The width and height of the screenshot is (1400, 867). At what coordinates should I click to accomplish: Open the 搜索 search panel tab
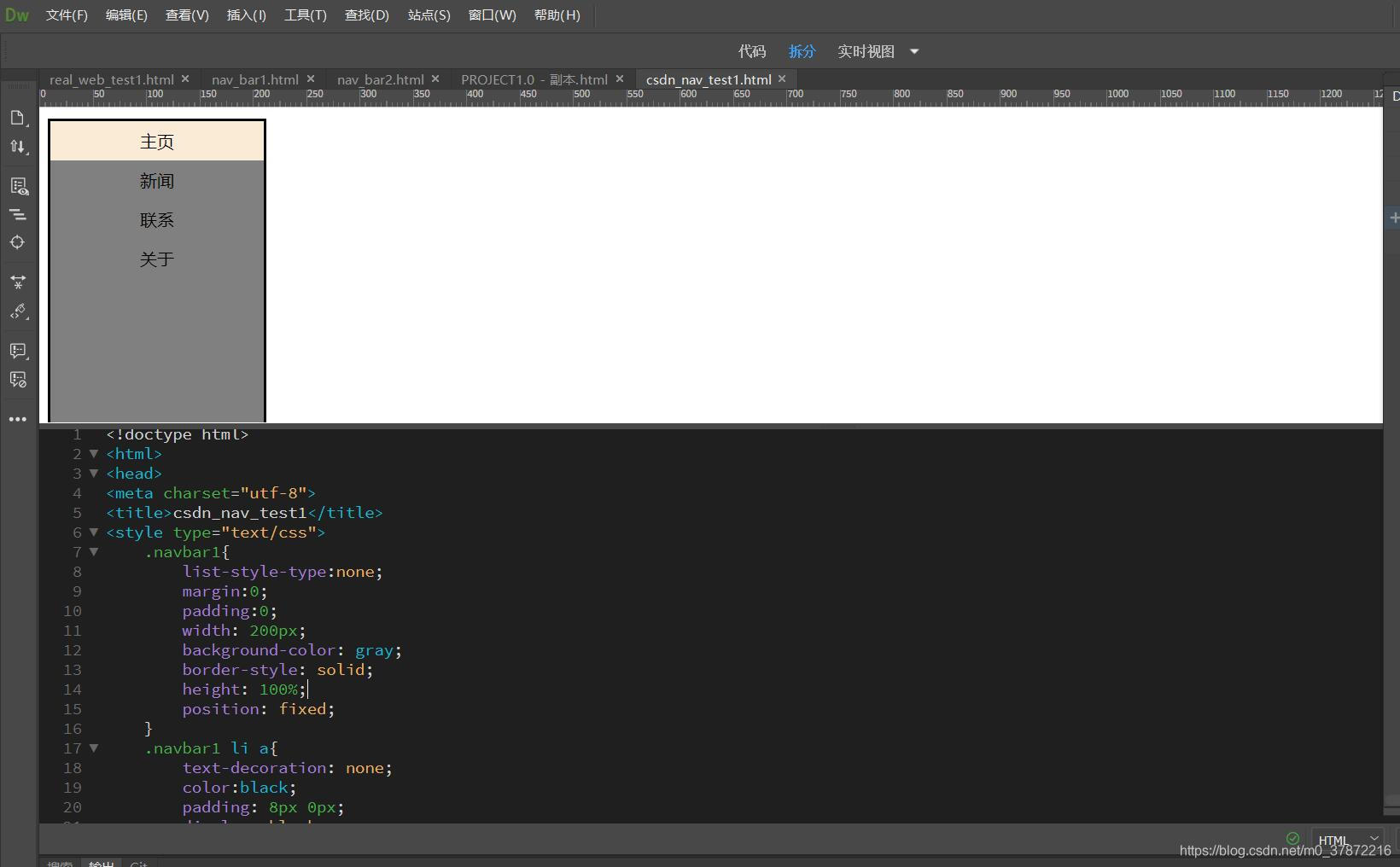[x=60, y=863]
